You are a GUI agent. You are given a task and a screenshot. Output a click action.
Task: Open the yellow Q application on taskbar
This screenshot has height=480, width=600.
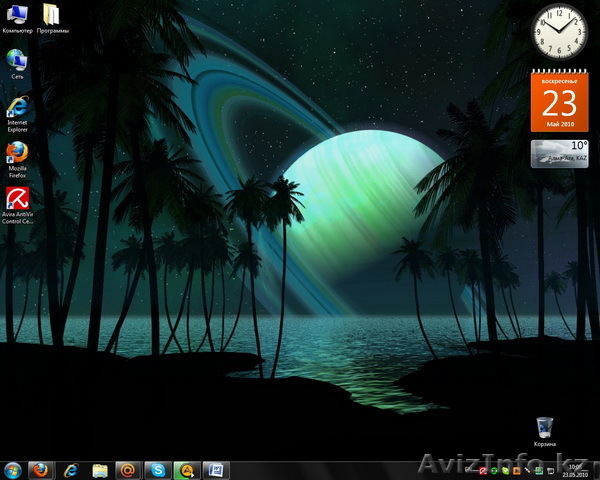click(186, 469)
